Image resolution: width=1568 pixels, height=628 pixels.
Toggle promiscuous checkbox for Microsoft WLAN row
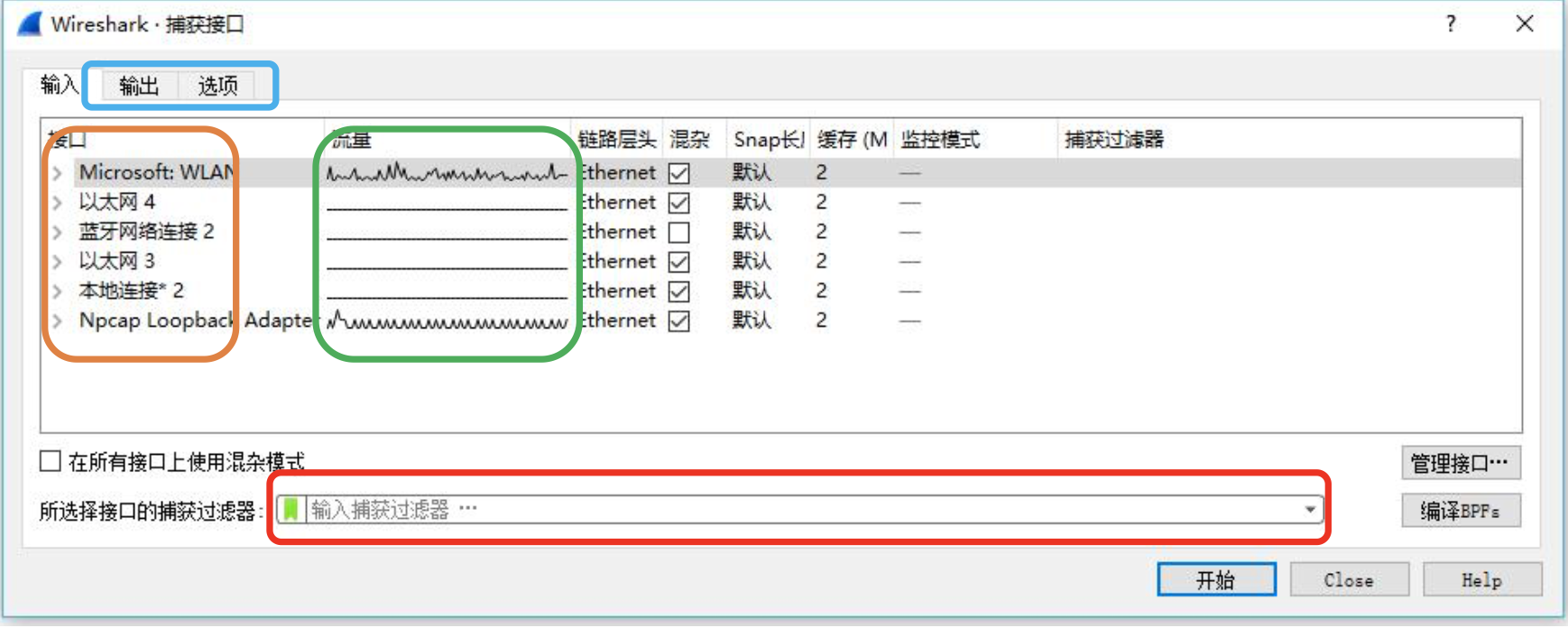[x=679, y=173]
